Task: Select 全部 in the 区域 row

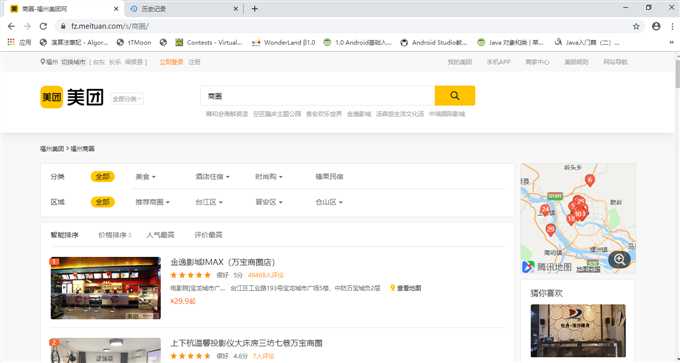Action: 103,202
